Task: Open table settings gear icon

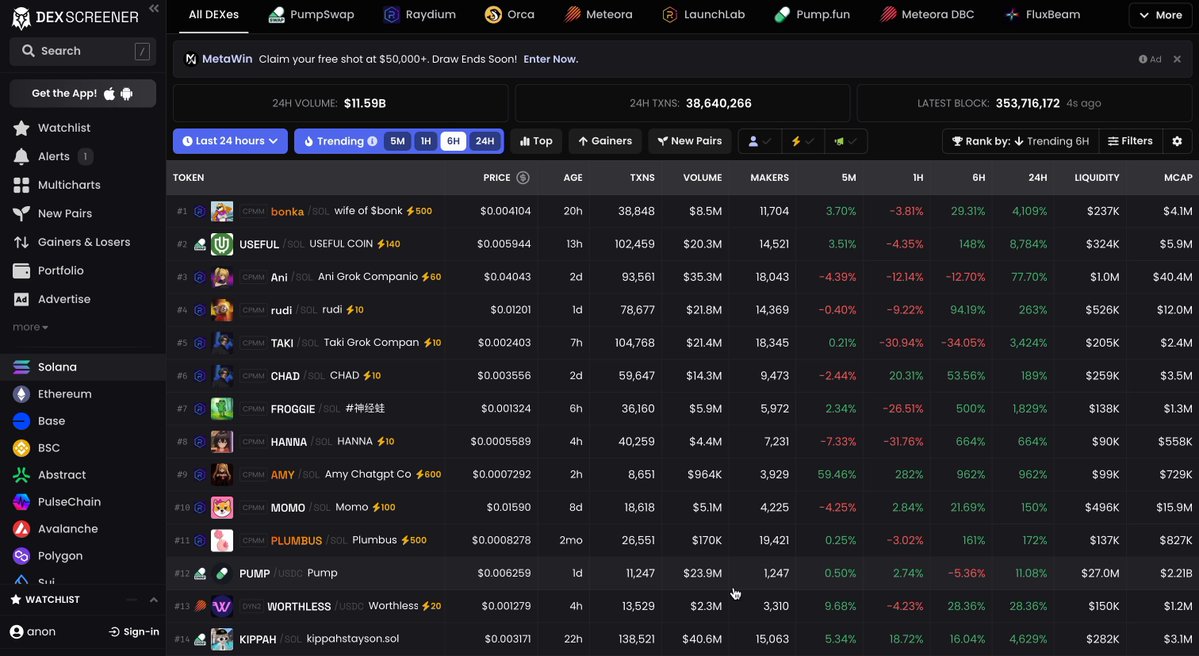Action: [x=1177, y=141]
